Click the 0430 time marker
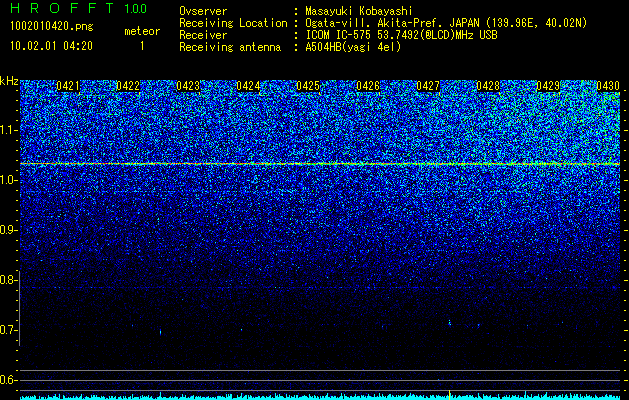Image resolution: width=629 pixels, height=400 pixels. pyautogui.click(x=608, y=86)
